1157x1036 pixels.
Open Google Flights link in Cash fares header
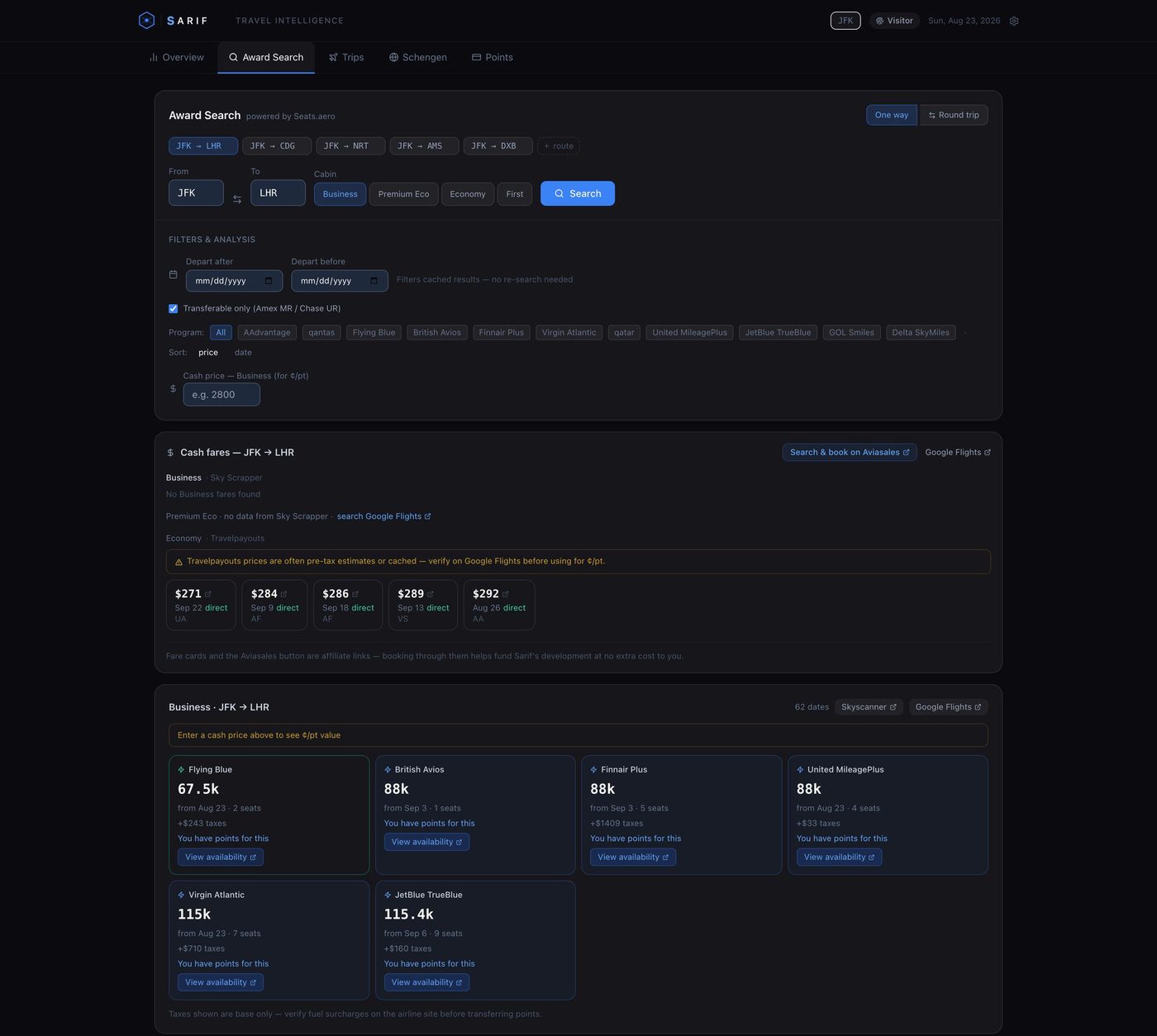click(958, 453)
